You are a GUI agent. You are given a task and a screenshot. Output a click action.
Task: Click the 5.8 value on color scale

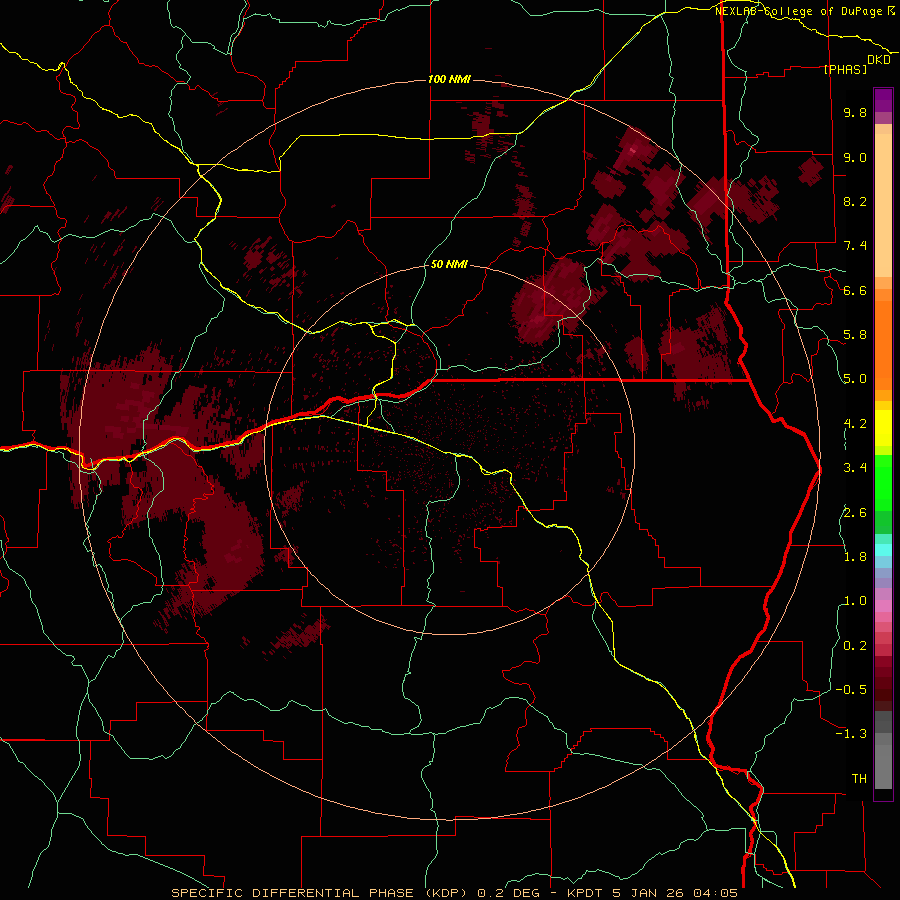click(855, 335)
